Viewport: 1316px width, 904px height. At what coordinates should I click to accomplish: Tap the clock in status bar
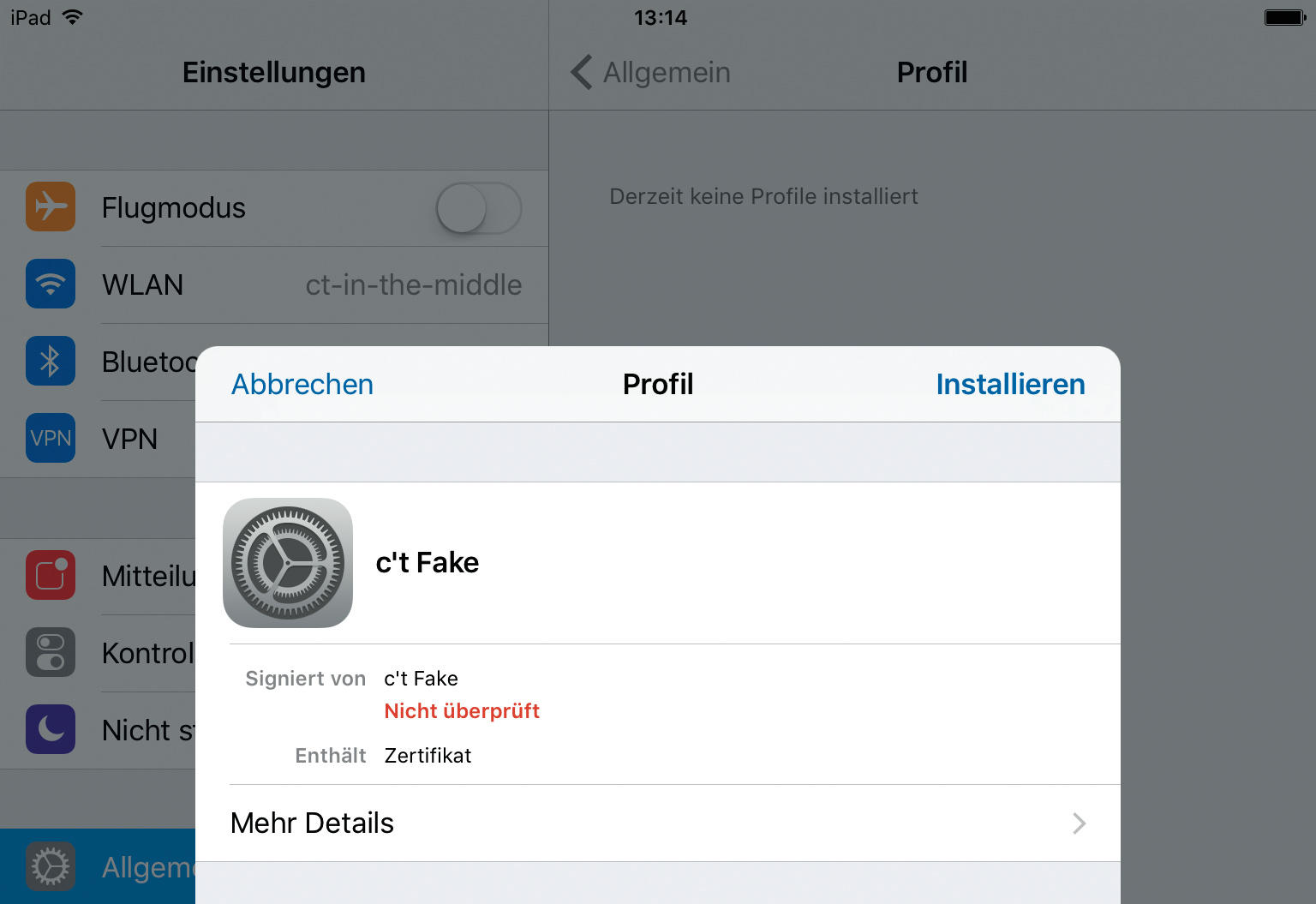(661, 17)
